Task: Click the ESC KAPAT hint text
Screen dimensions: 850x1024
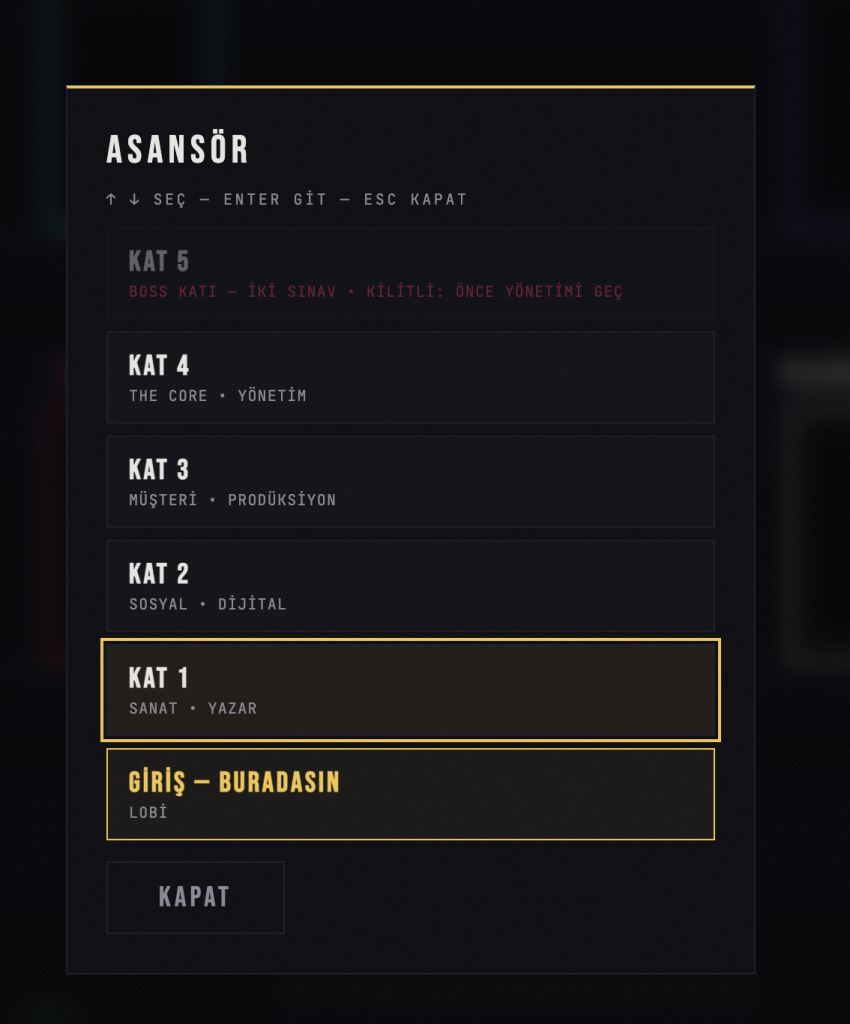Action: (x=415, y=199)
